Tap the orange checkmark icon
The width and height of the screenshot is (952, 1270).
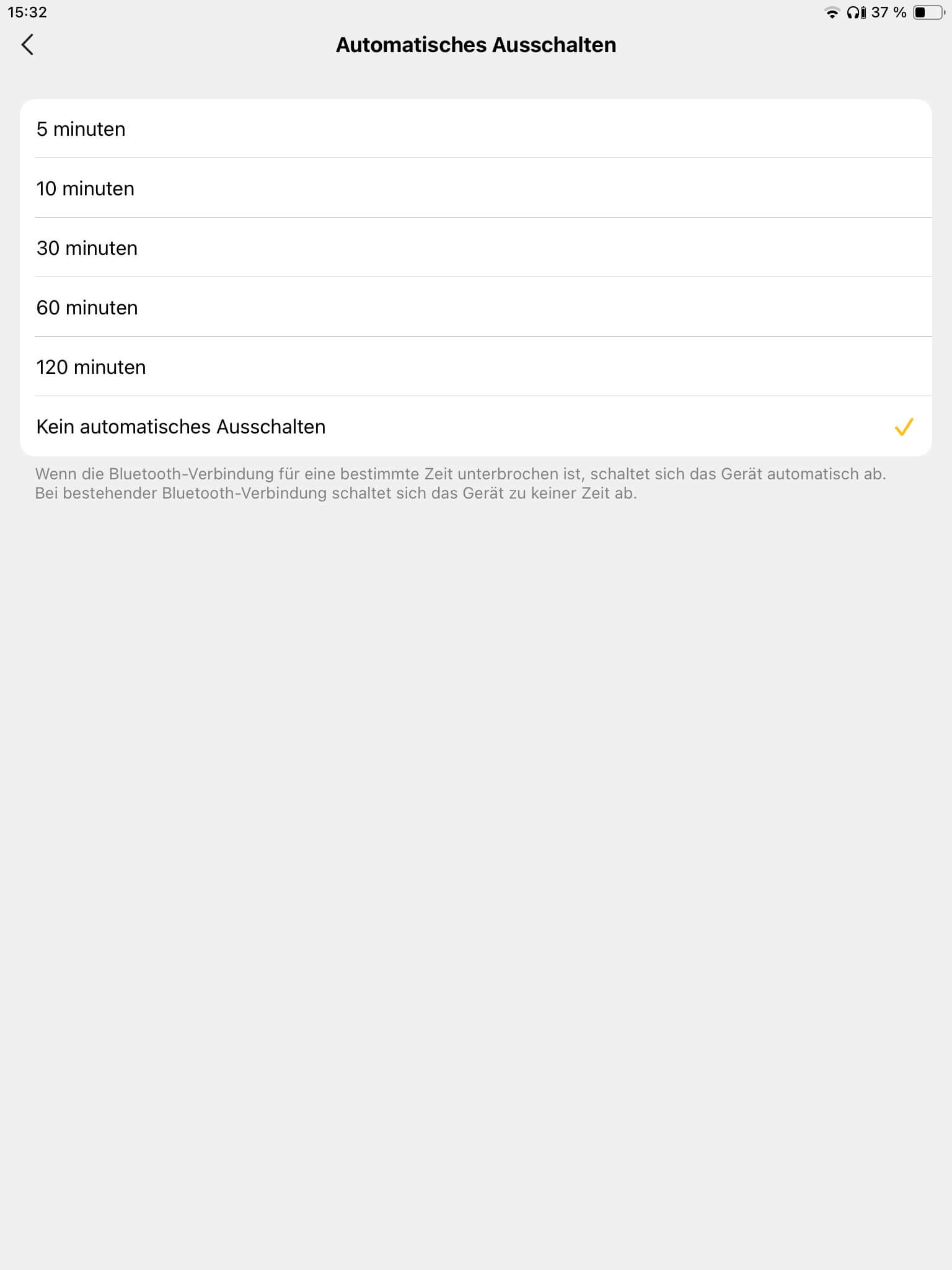904,427
